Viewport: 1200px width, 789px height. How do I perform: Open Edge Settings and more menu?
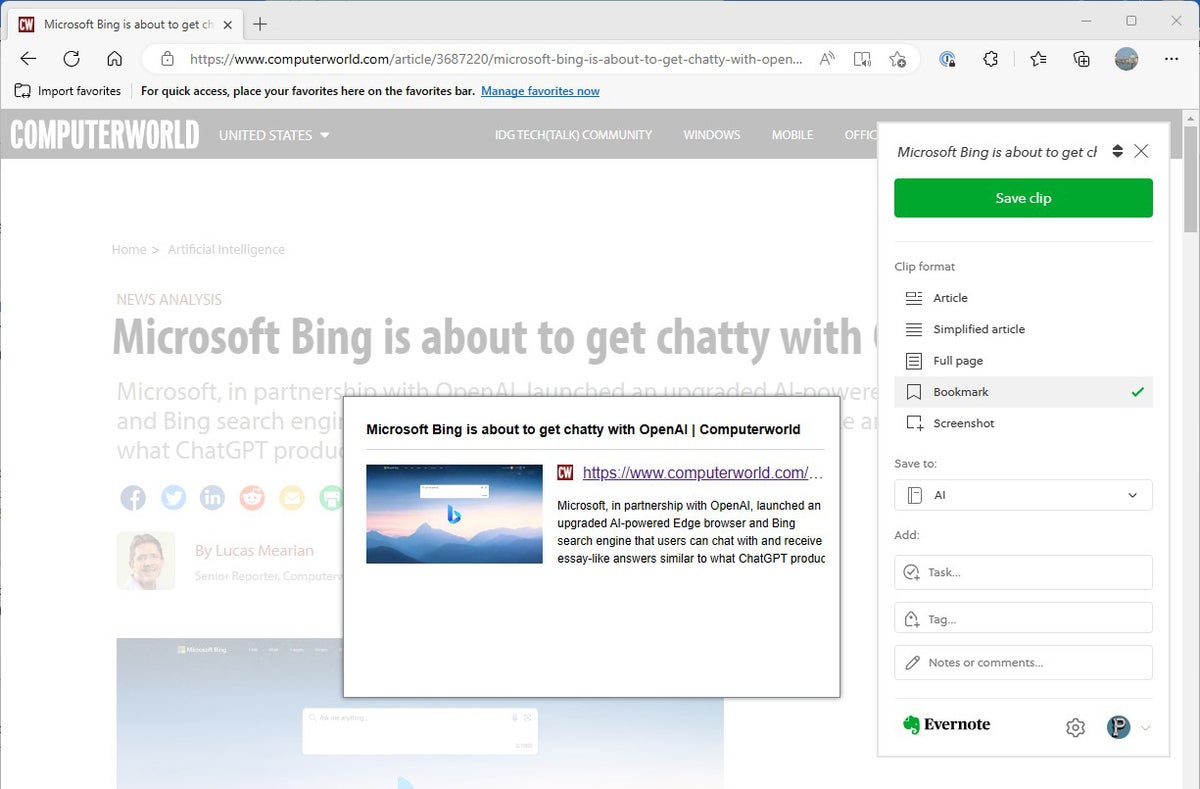tap(1172, 59)
